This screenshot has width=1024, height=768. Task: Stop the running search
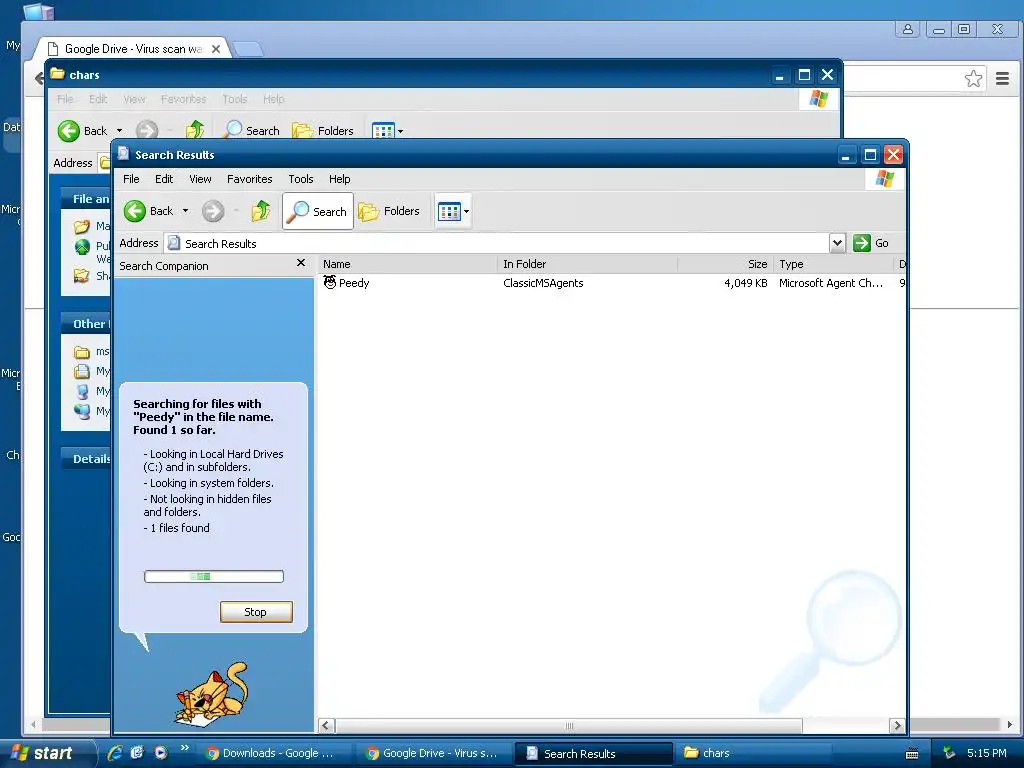pyautogui.click(x=256, y=612)
